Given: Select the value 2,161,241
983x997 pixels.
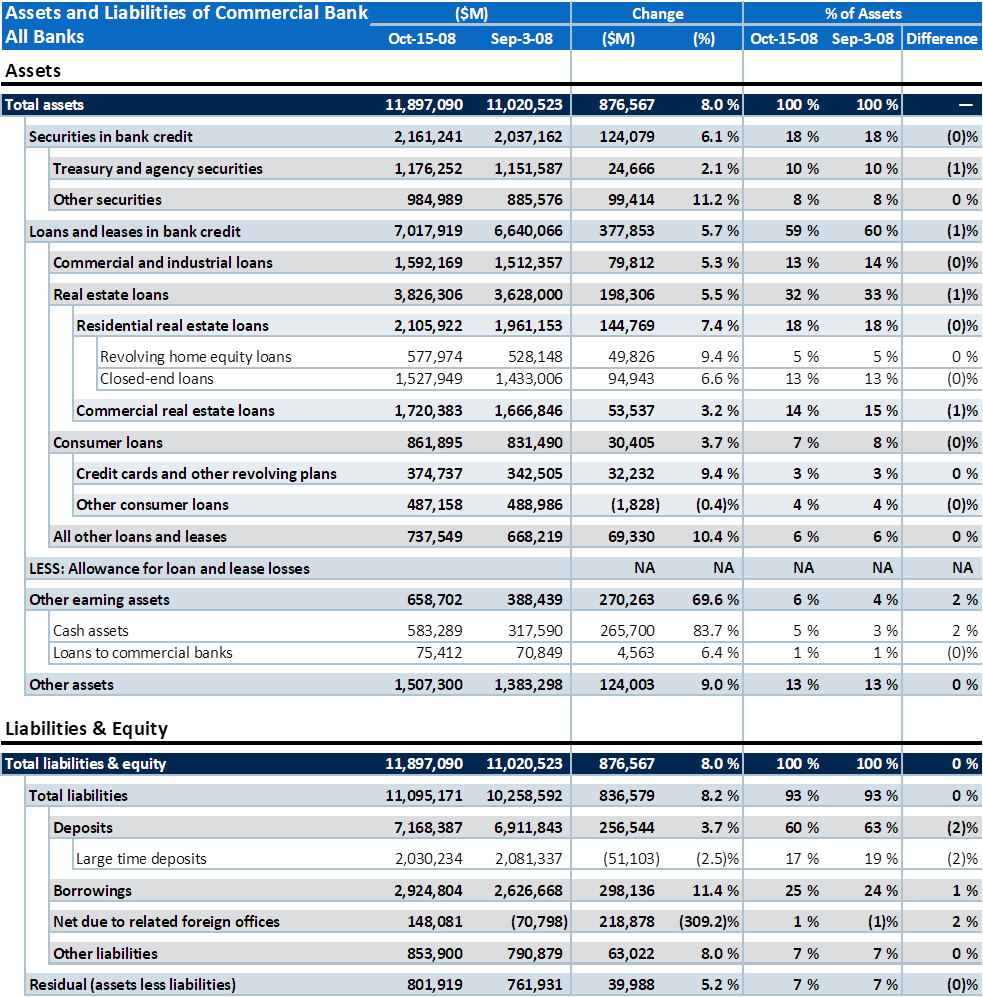Looking at the screenshot, I should point(429,137).
